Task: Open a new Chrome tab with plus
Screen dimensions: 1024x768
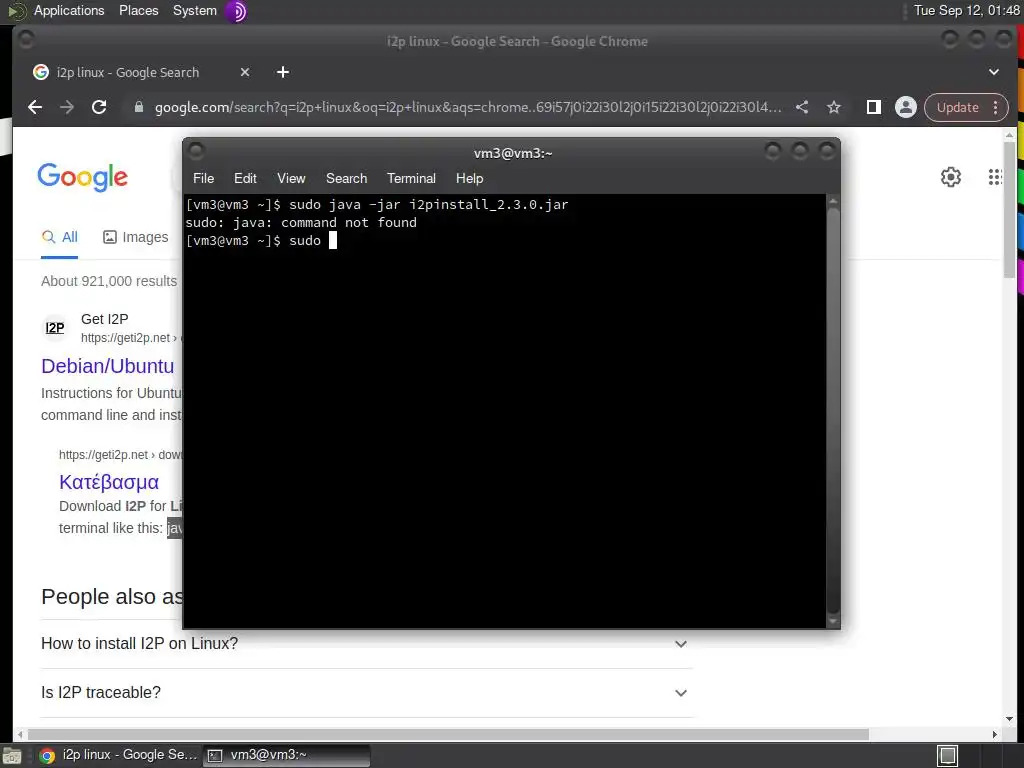Action: 283,72
